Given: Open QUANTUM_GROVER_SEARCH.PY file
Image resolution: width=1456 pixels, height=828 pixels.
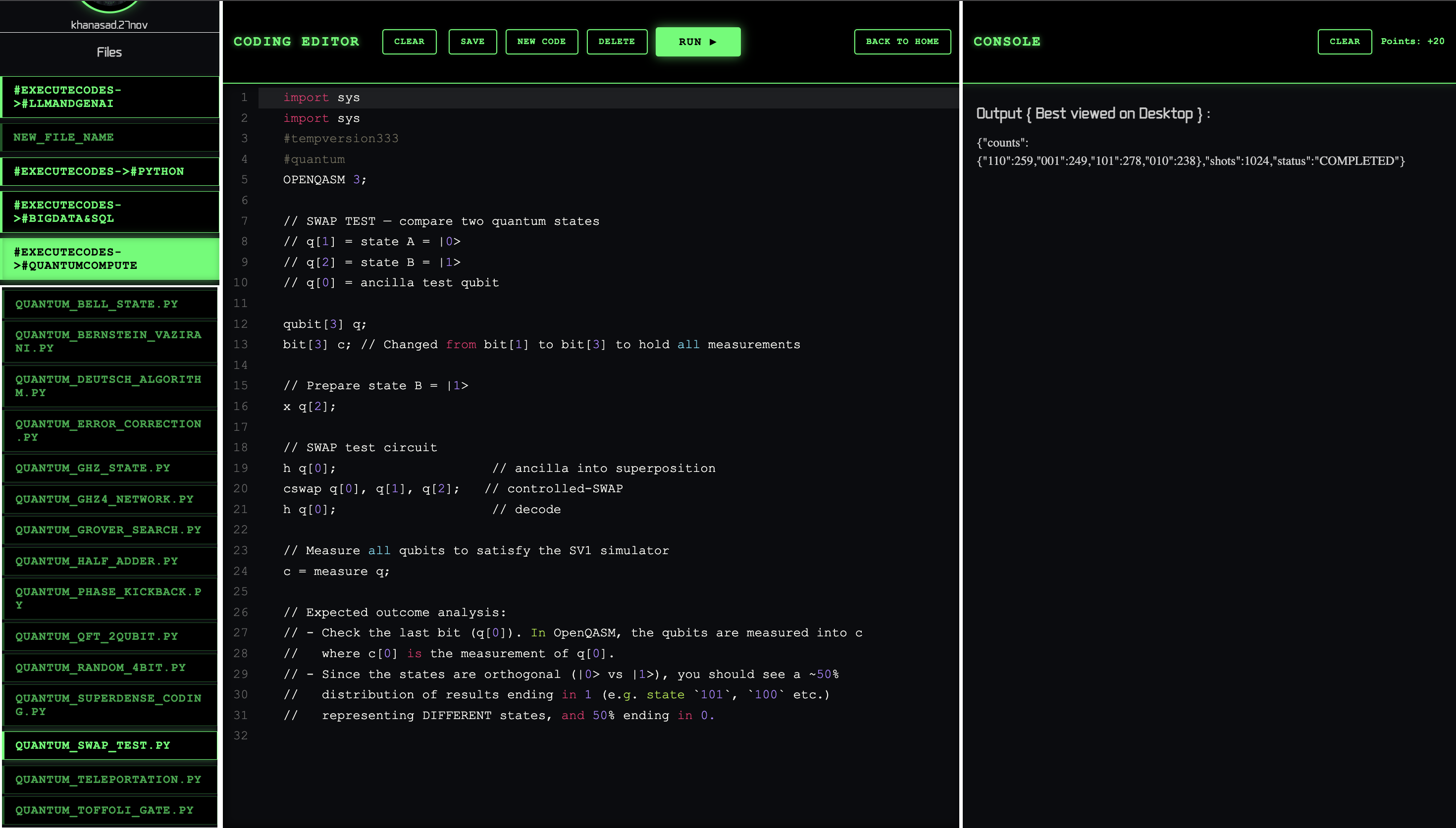Looking at the screenshot, I should coord(110,530).
